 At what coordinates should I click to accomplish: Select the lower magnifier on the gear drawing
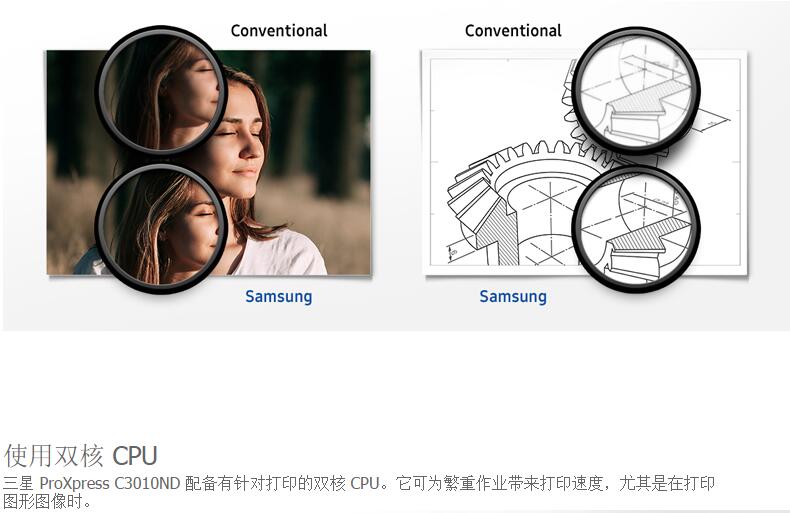(636, 229)
